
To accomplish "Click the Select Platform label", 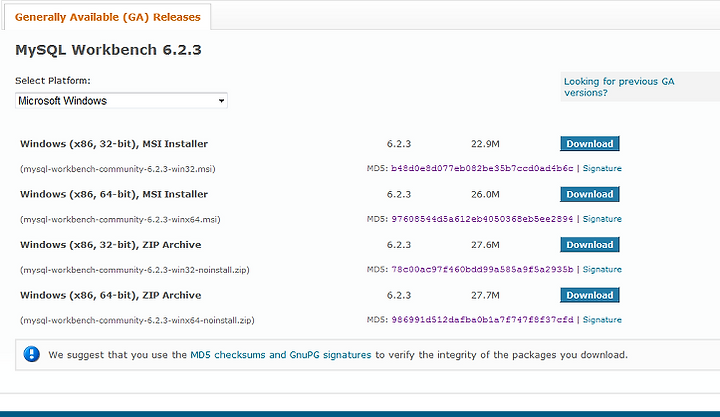I will tap(53, 81).
